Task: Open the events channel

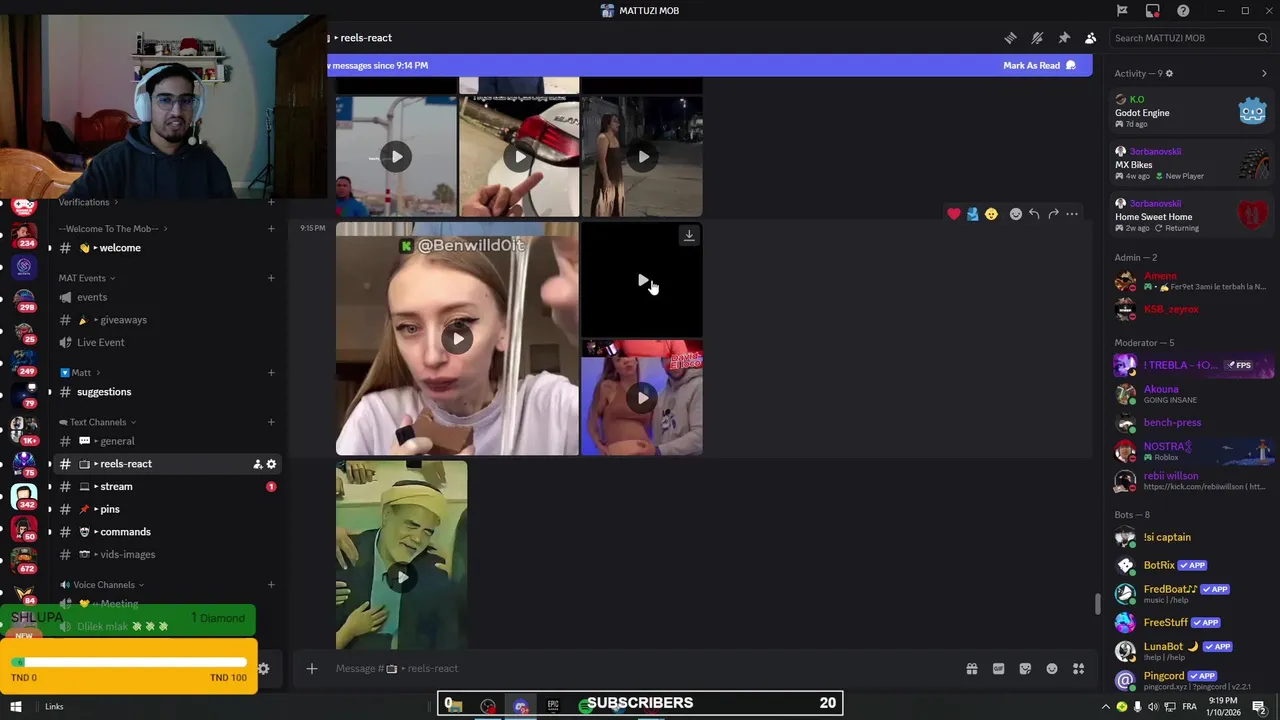Action: coord(165,297)
